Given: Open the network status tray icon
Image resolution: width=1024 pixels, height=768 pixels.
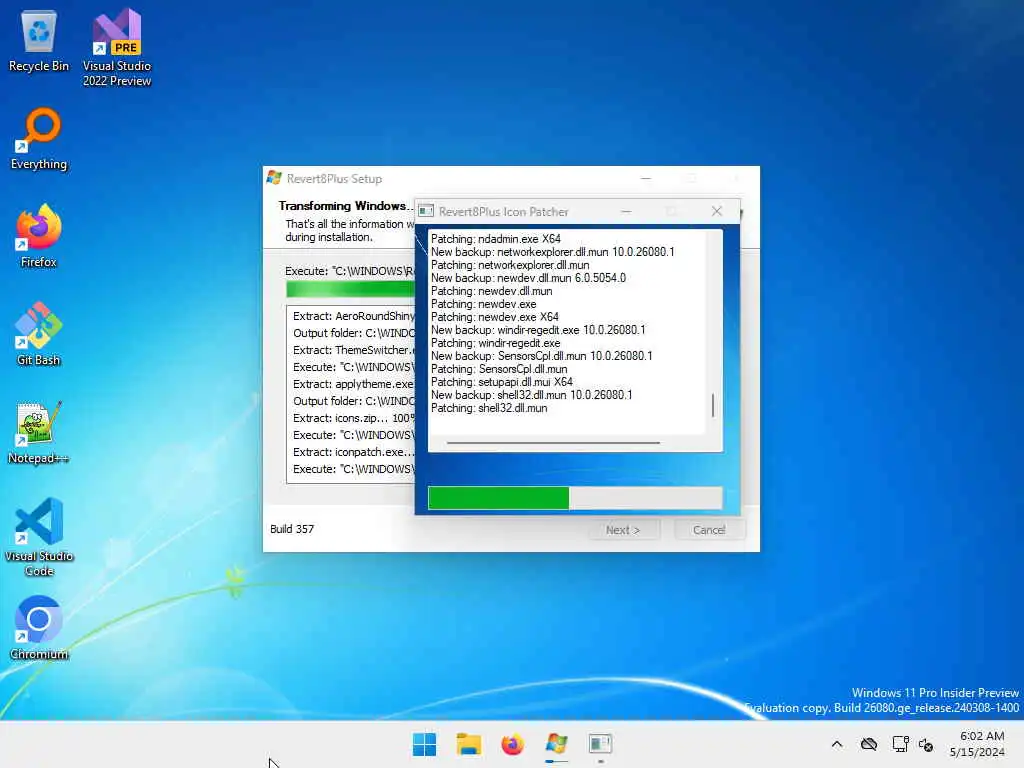Looking at the screenshot, I should click(x=900, y=744).
